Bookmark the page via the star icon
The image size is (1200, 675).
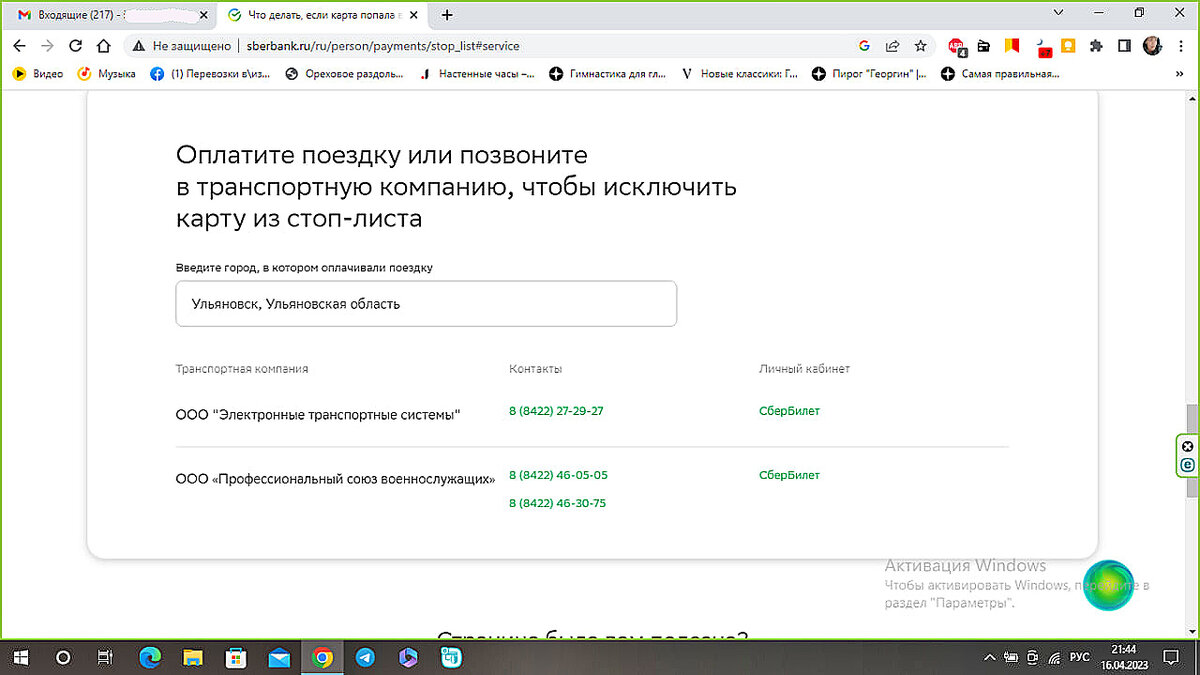920,46
